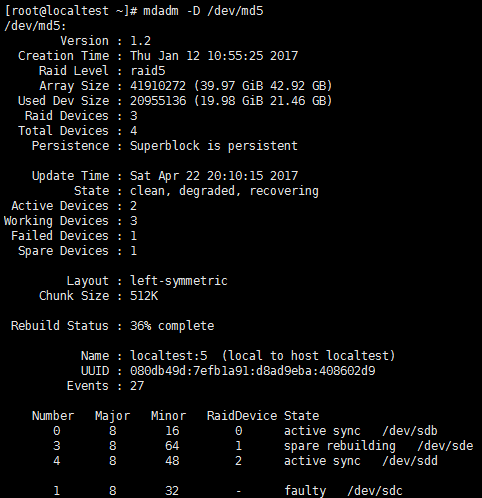Image resolution: width=482 pixels, height=498 pixels.
Task: Select the localtest:5 Name value
Action: [x=169, y=356]
